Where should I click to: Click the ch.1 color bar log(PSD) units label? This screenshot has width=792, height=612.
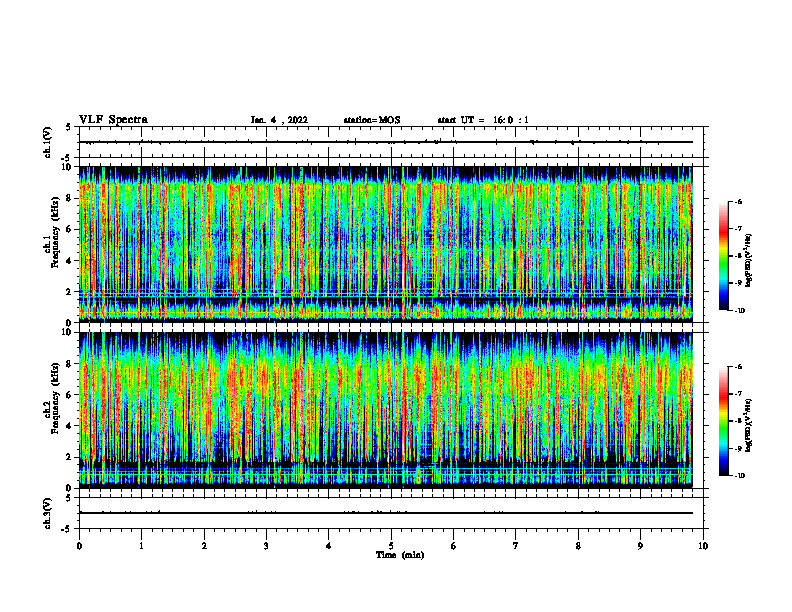pos(749,261)
